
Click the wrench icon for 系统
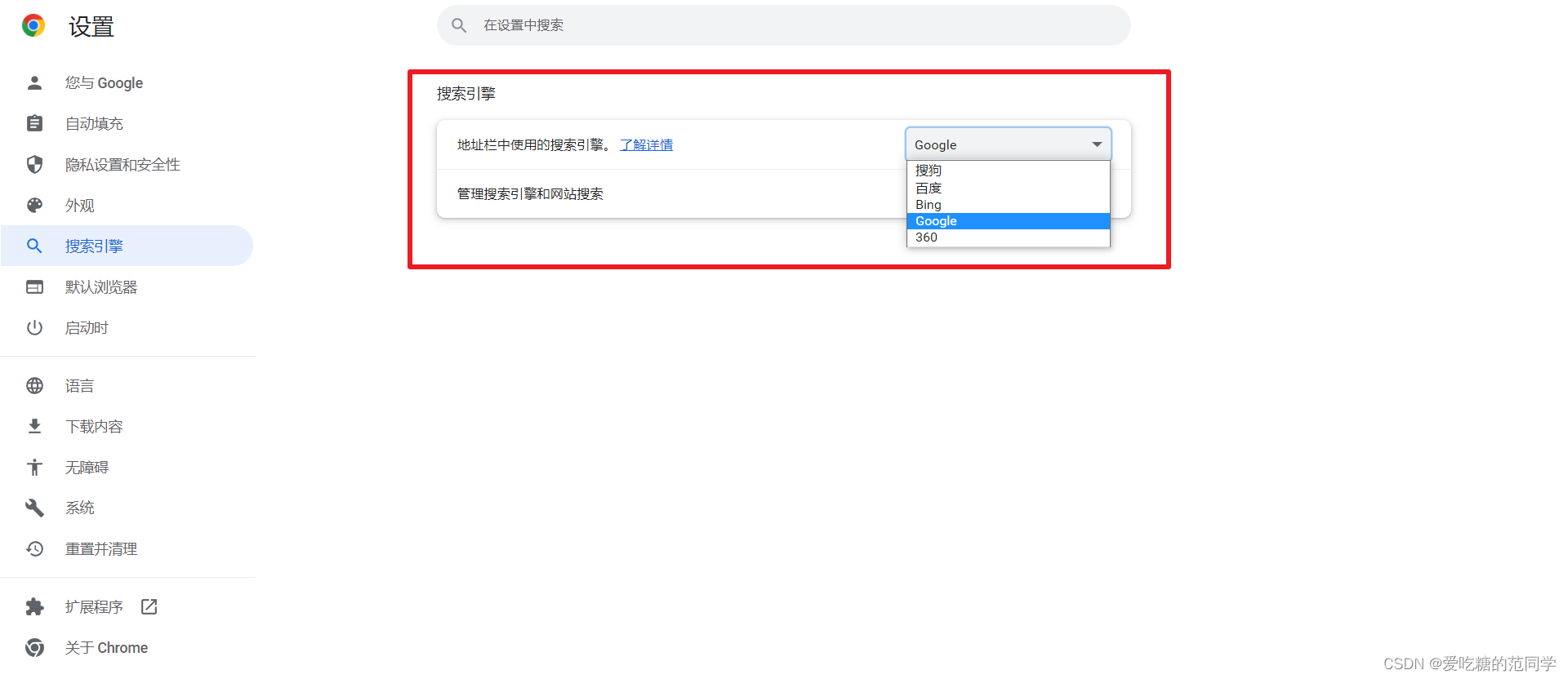pos(34,508)
